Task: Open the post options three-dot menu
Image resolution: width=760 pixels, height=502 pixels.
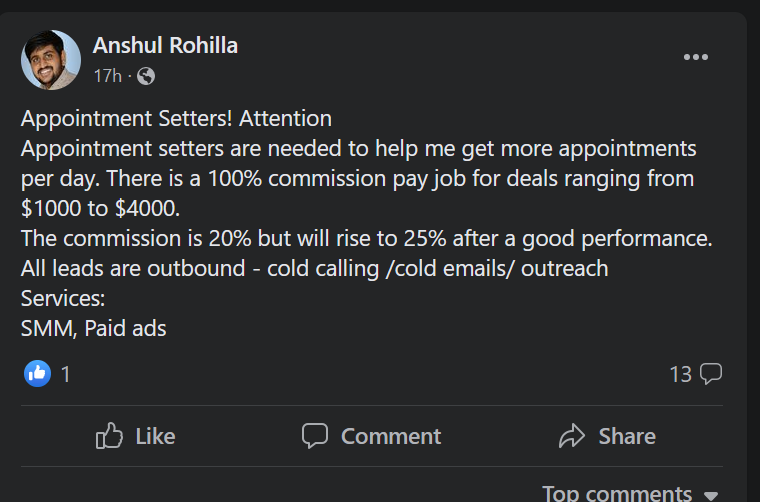Action: click(x=695, y=57)
